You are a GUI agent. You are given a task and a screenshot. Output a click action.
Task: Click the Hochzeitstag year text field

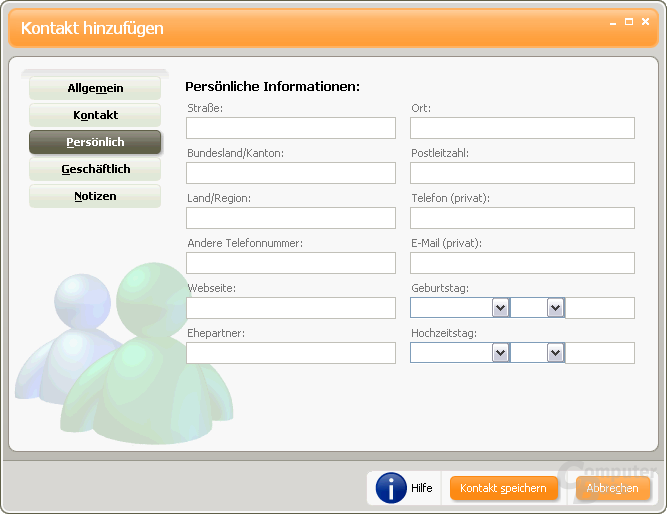[x=600, y=353]
